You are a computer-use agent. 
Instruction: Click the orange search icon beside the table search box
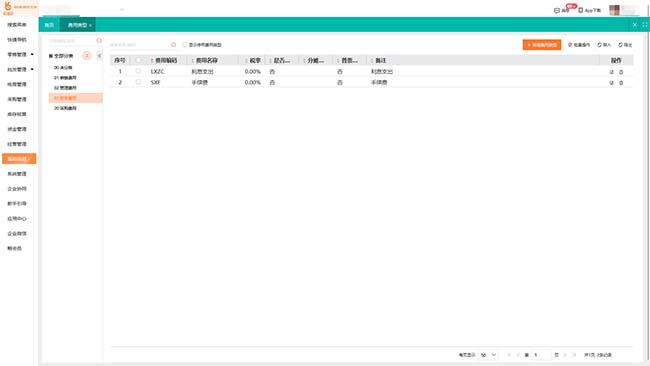(x=173, y=44)
